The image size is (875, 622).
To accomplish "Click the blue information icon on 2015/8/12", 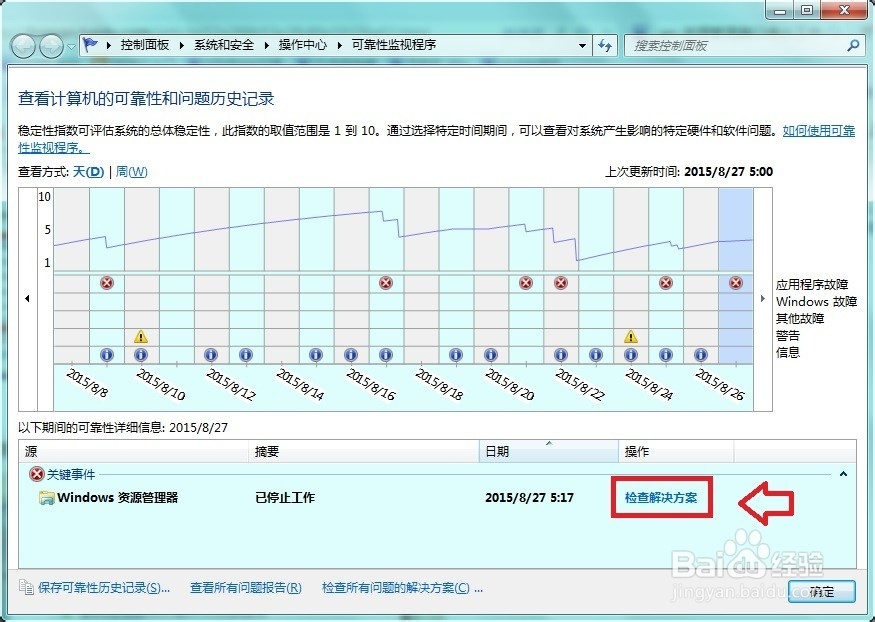I will (210, 354).
